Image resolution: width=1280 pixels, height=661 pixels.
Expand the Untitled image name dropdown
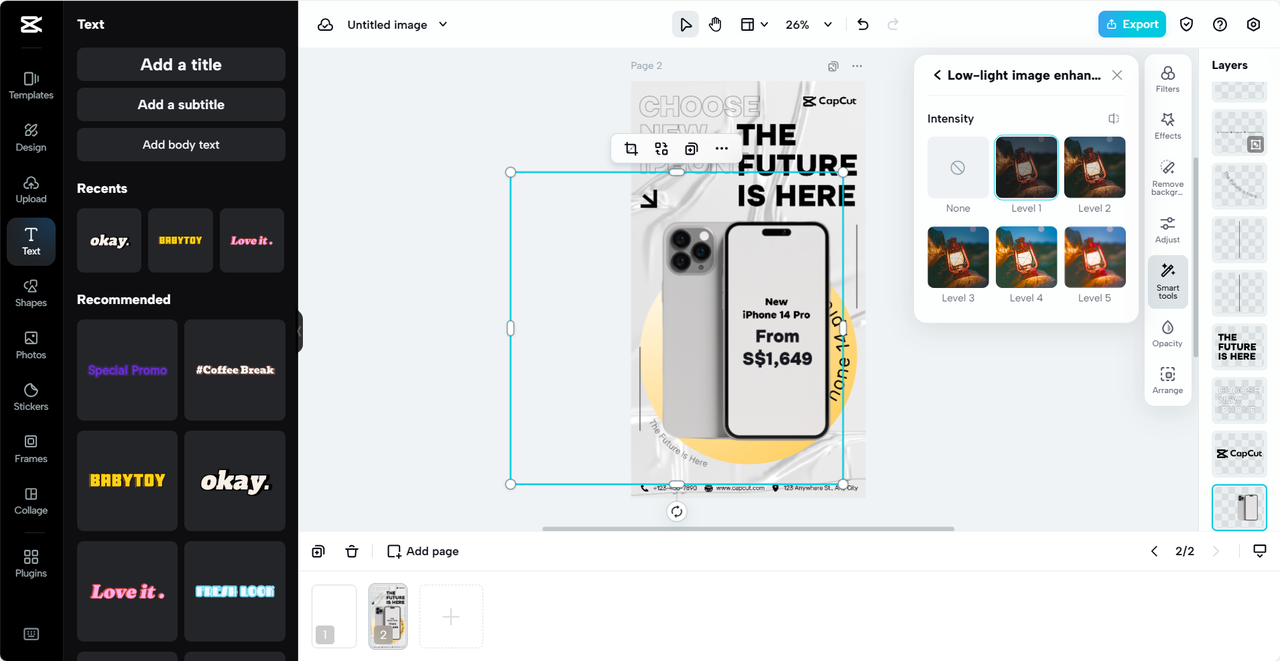tap(443, 25)
